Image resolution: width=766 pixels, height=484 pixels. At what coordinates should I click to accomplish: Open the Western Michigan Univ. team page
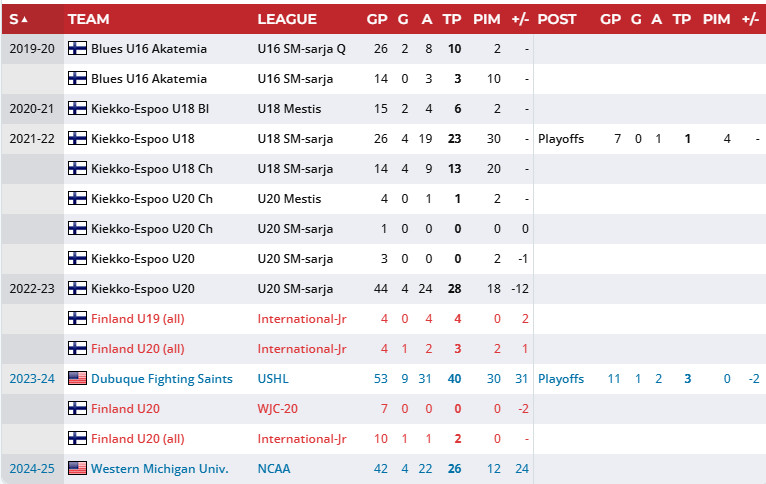coord(159,469)
